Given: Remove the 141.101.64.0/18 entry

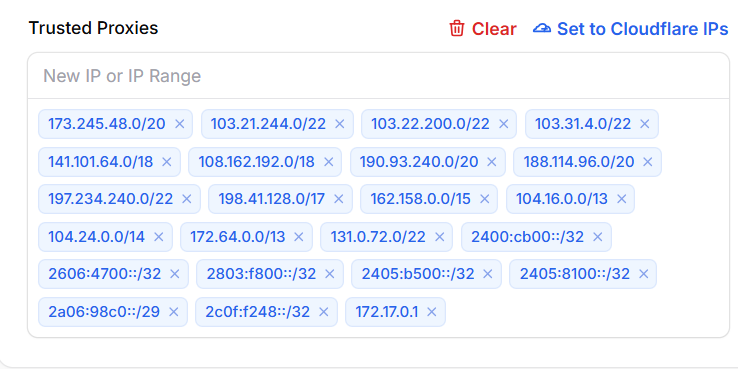Looking at the screenshot, I should pos(167,162).
